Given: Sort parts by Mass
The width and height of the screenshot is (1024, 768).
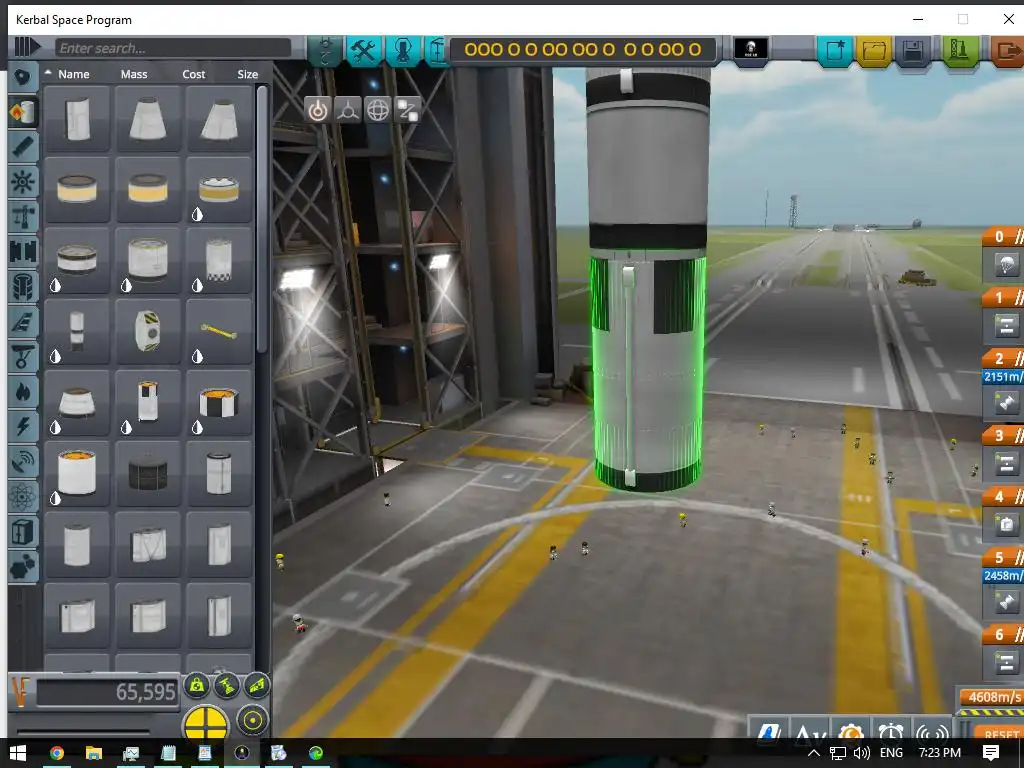Looking at the screenshot, I should (134, 74).
